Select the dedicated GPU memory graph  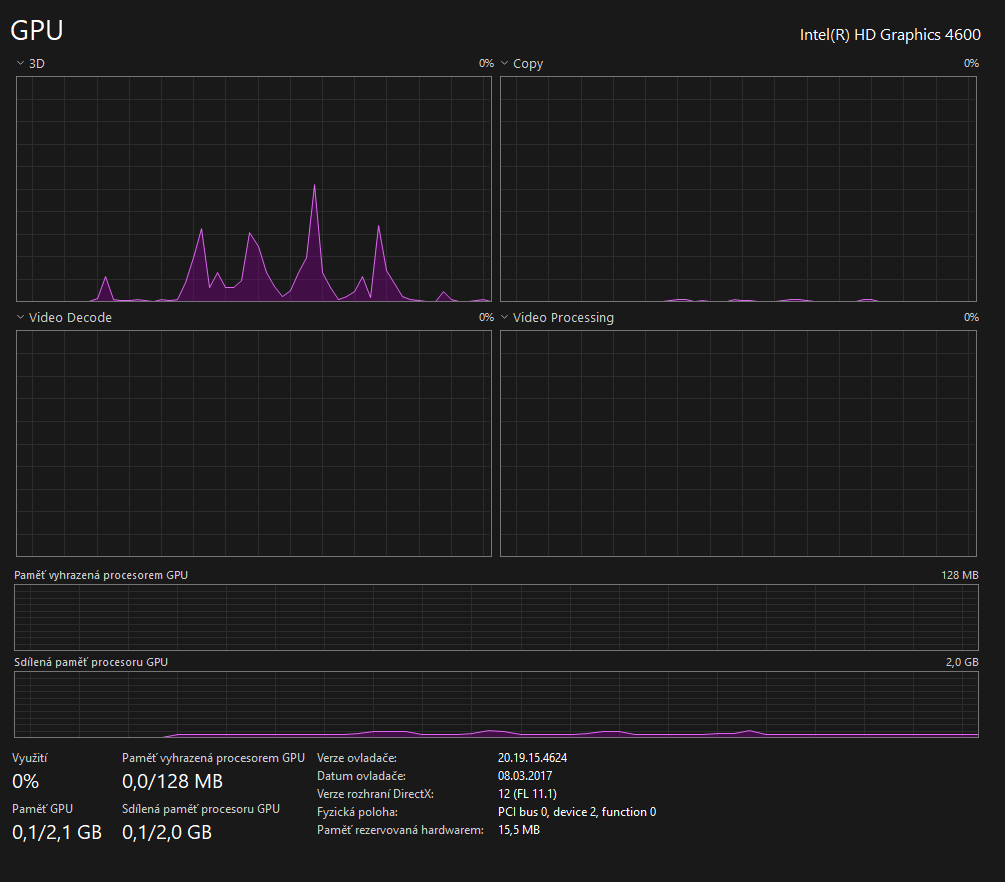click(496, 617)
